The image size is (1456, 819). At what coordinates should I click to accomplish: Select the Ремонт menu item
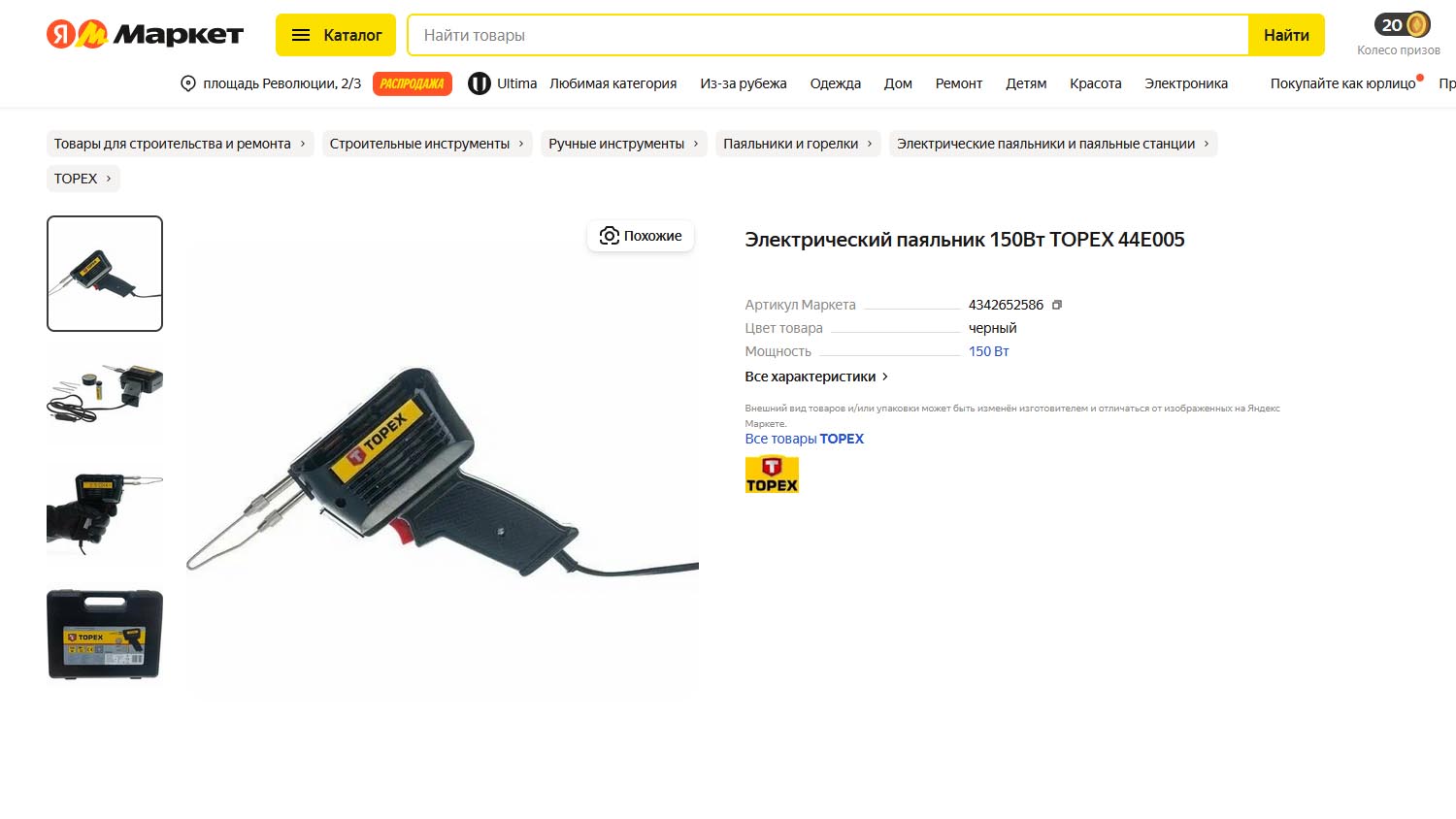(959, 83)
